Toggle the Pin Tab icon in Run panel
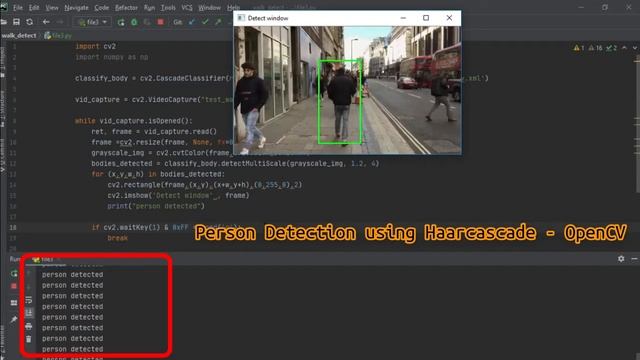This screenshot has height=360, width=640. 14,319
